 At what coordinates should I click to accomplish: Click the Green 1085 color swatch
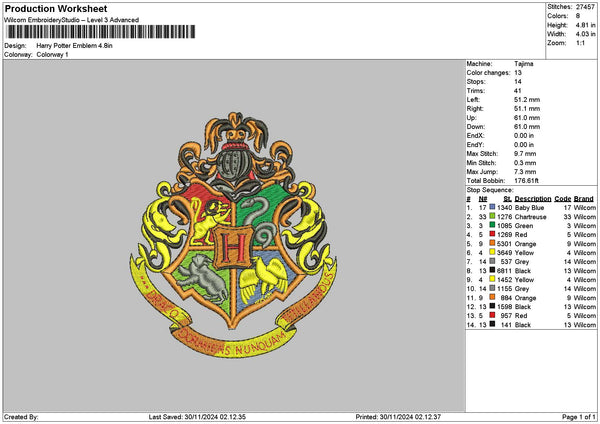492,225
